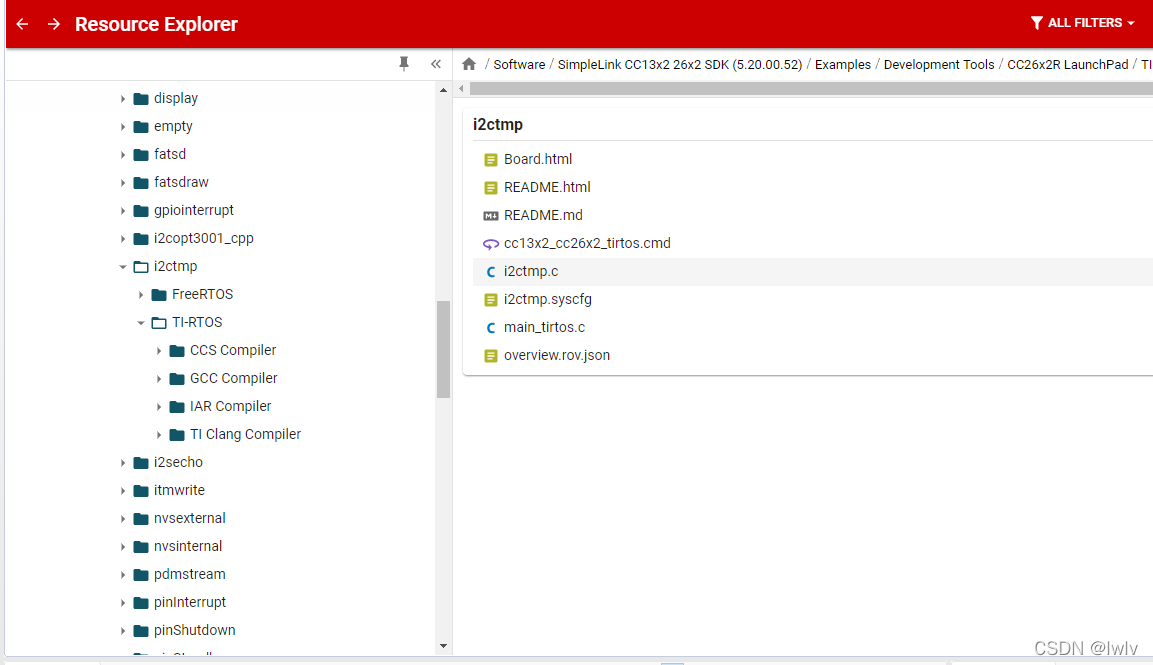This screenshot has height=665, width=1153.
Task: Click the i2ctmp.c C-file icon
Action: (490, 272)
